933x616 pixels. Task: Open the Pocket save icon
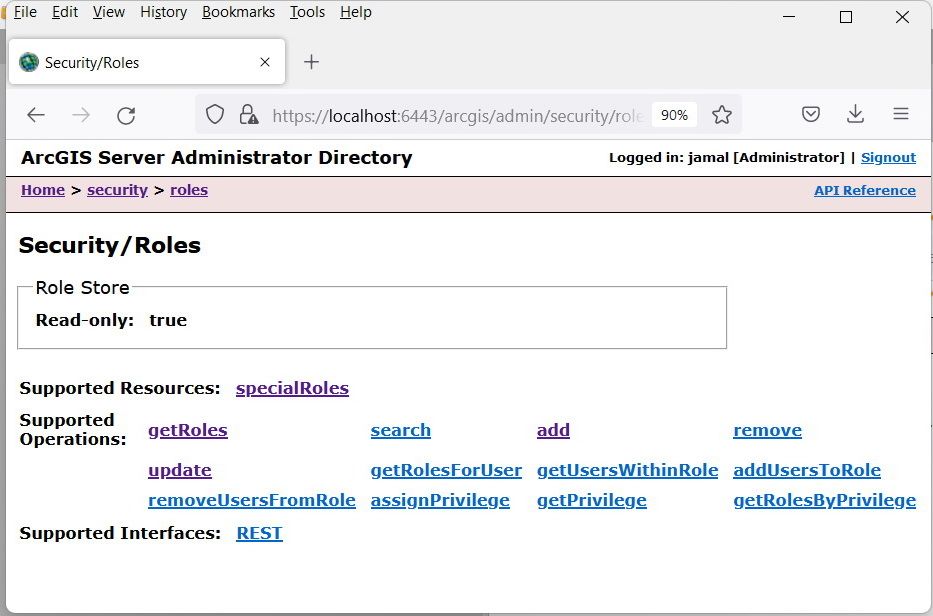point(811,115)
